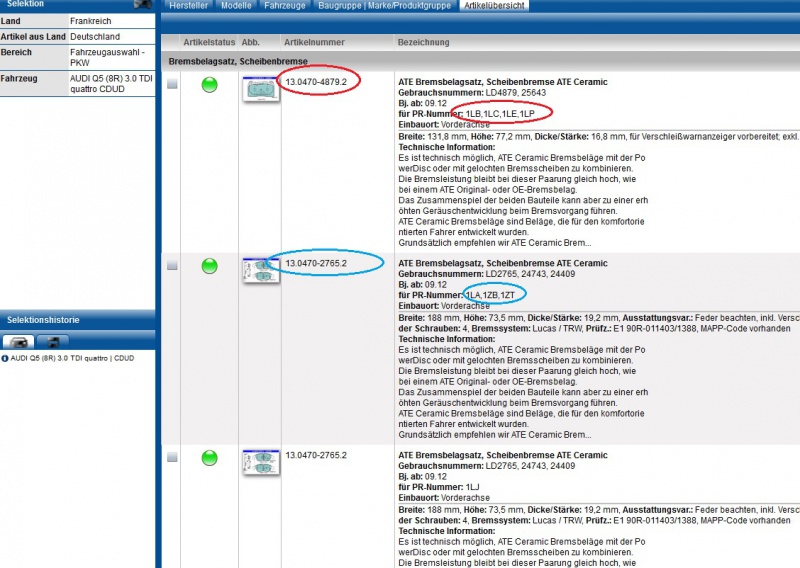The height and width of the screenshot is (568, 800).
Task: Click green status light for article 13.0470-4879.2
Action: tap(209, 85)
